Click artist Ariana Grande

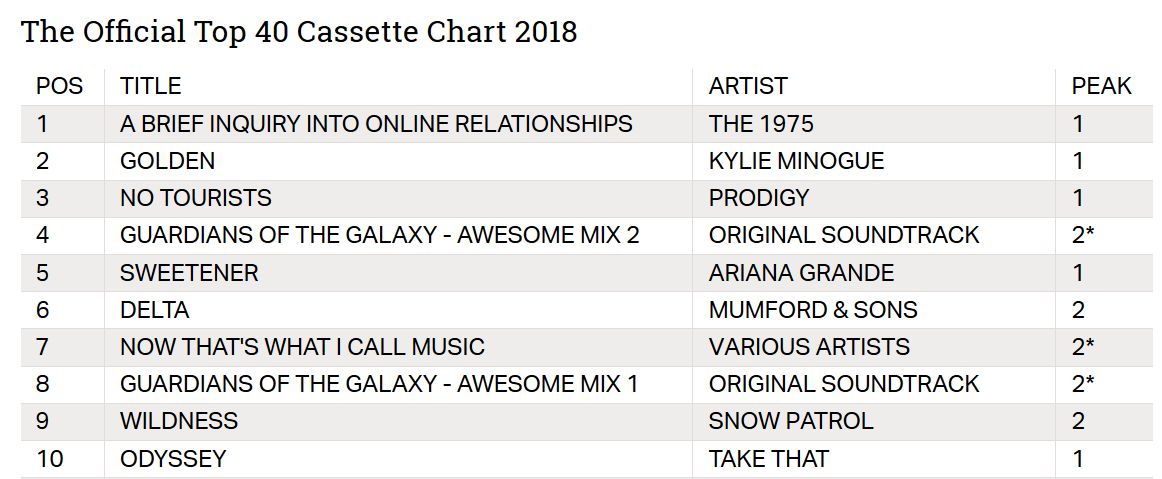(x=801, y=273)
